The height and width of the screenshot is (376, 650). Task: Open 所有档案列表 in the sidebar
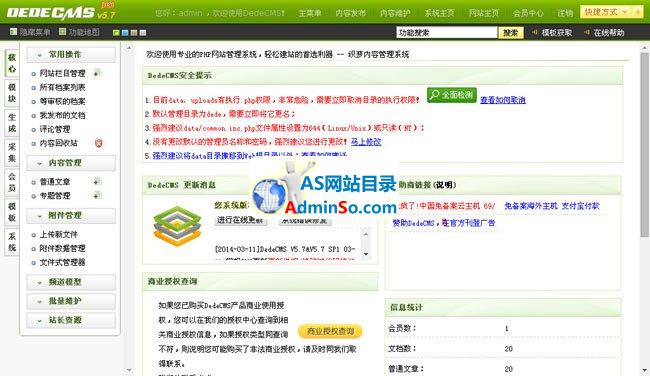(62, 87)
